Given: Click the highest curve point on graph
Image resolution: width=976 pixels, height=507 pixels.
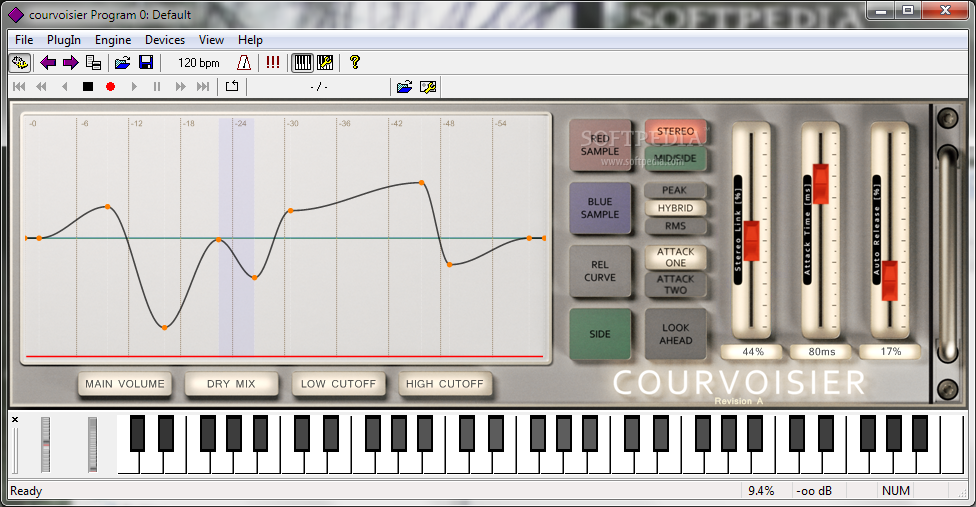Looking at the screenshot, I should pyautogui.click(x=422, y=182).
